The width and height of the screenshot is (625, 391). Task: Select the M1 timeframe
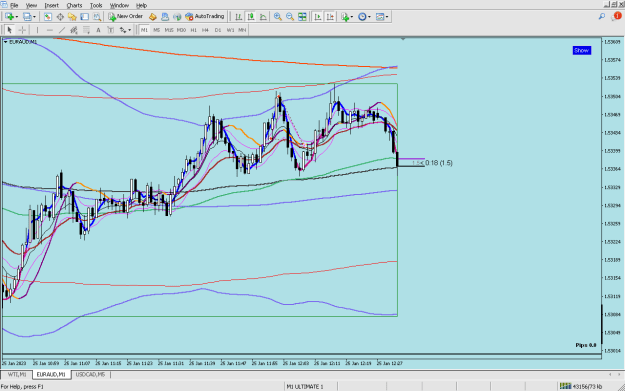pos(144,30)
